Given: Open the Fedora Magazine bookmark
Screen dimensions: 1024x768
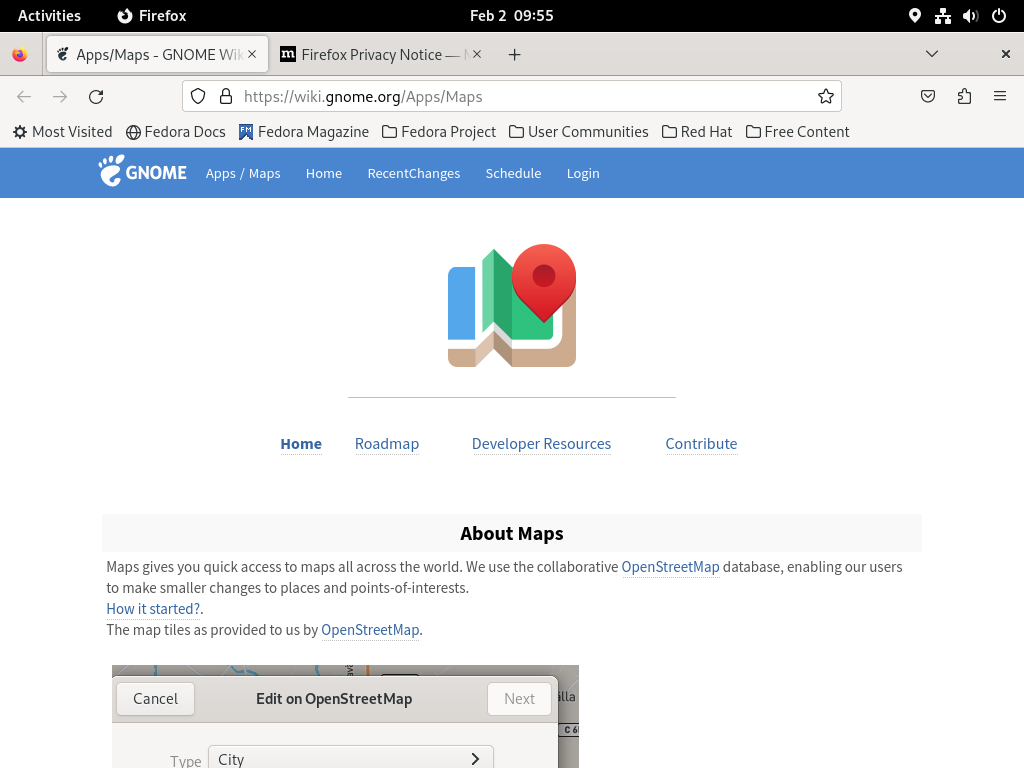Looking at the screenshot, I should coord(304,132).
